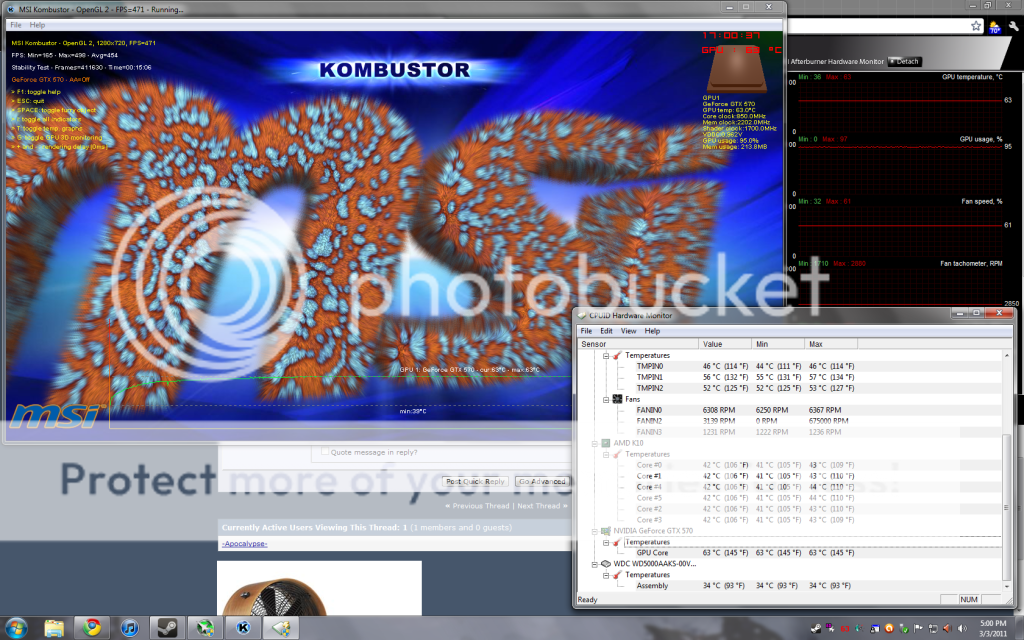Collapse the AMD K10 tree node
Screen dimensions: 1024x640
tap(595, 443)
